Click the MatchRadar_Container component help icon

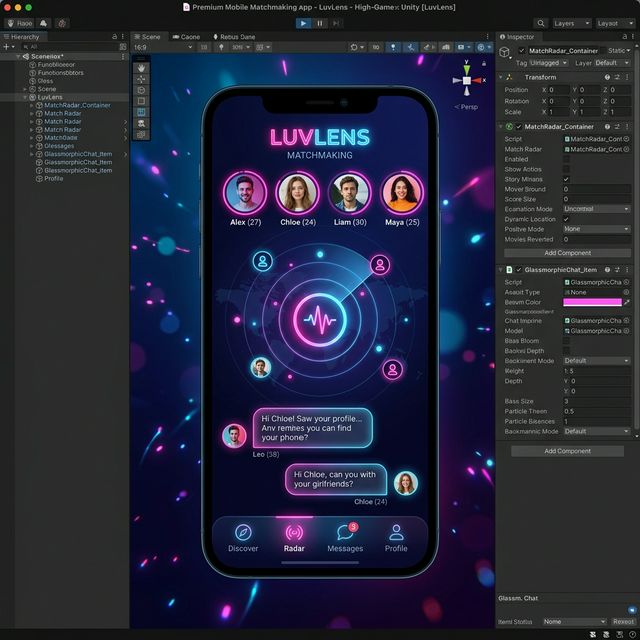(x=607, y=127)
